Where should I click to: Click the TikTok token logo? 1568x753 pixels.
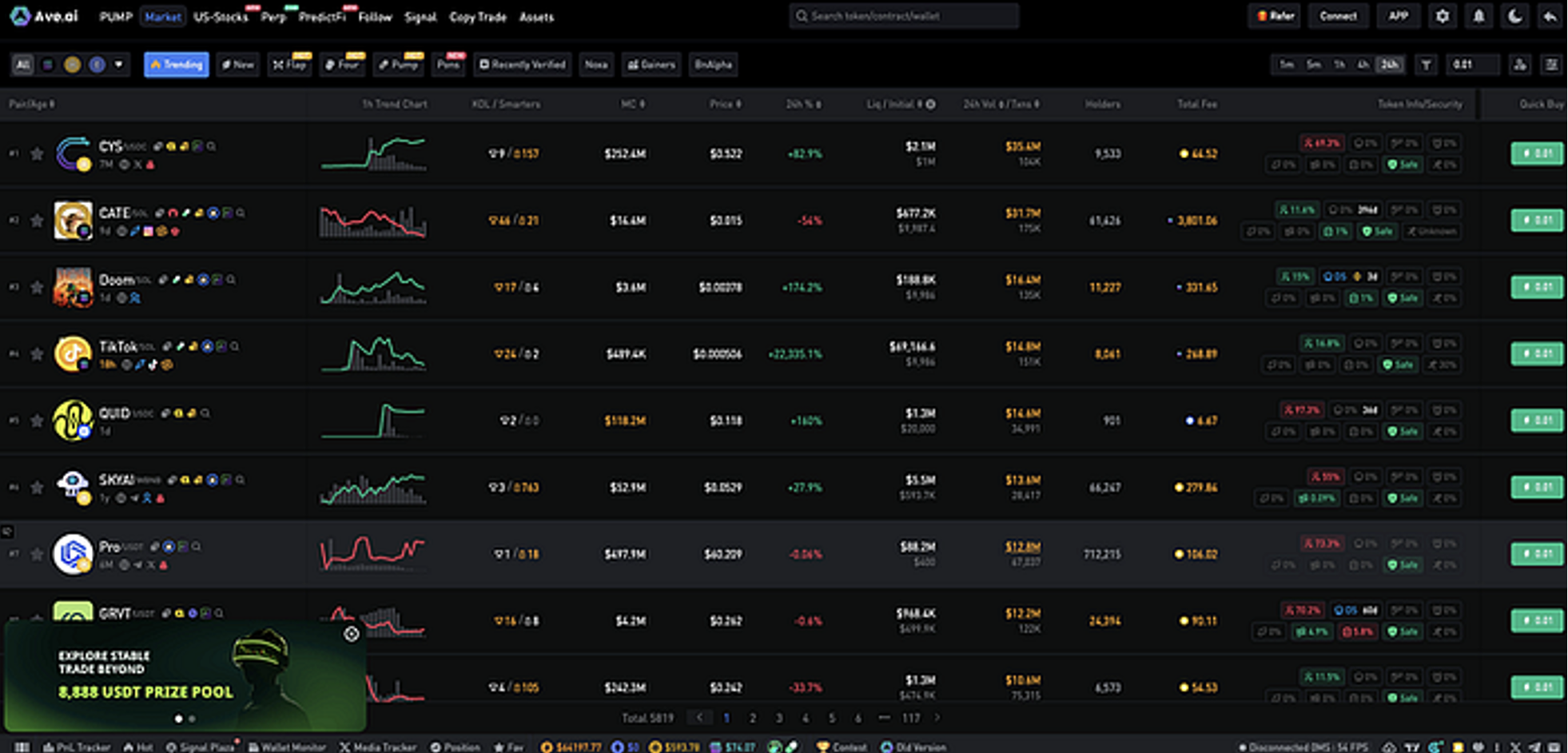pos(73,353)
